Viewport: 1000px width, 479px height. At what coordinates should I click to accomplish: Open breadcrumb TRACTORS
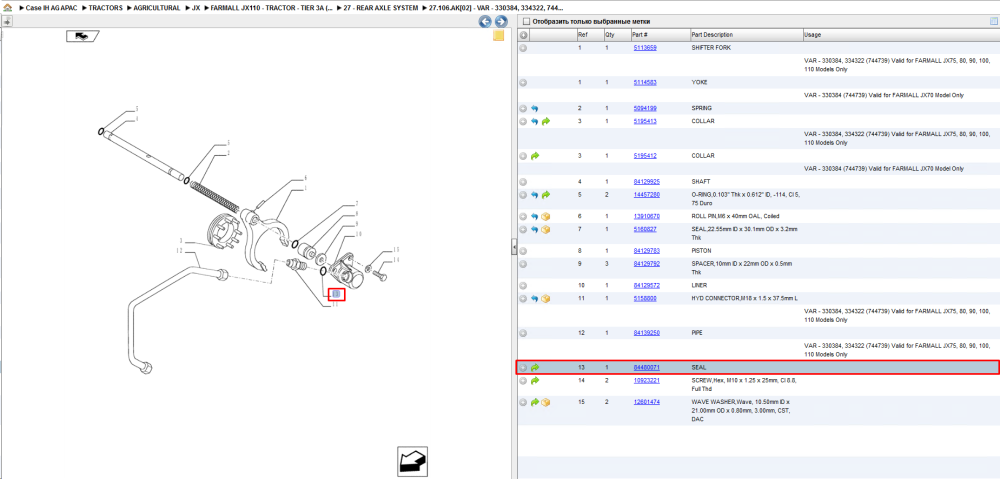(x=106, y=8)
